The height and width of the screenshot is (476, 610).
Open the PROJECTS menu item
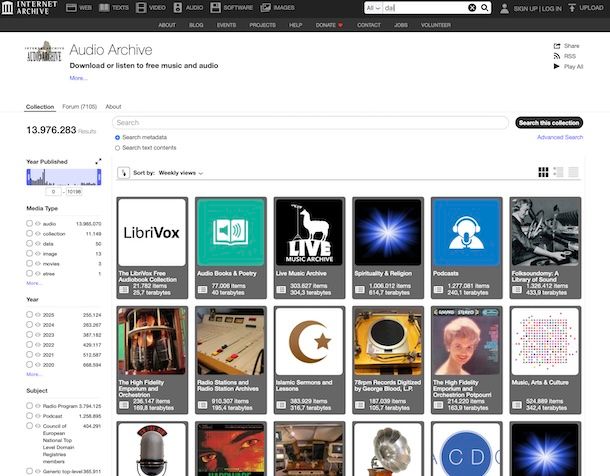tap(263, 25)
